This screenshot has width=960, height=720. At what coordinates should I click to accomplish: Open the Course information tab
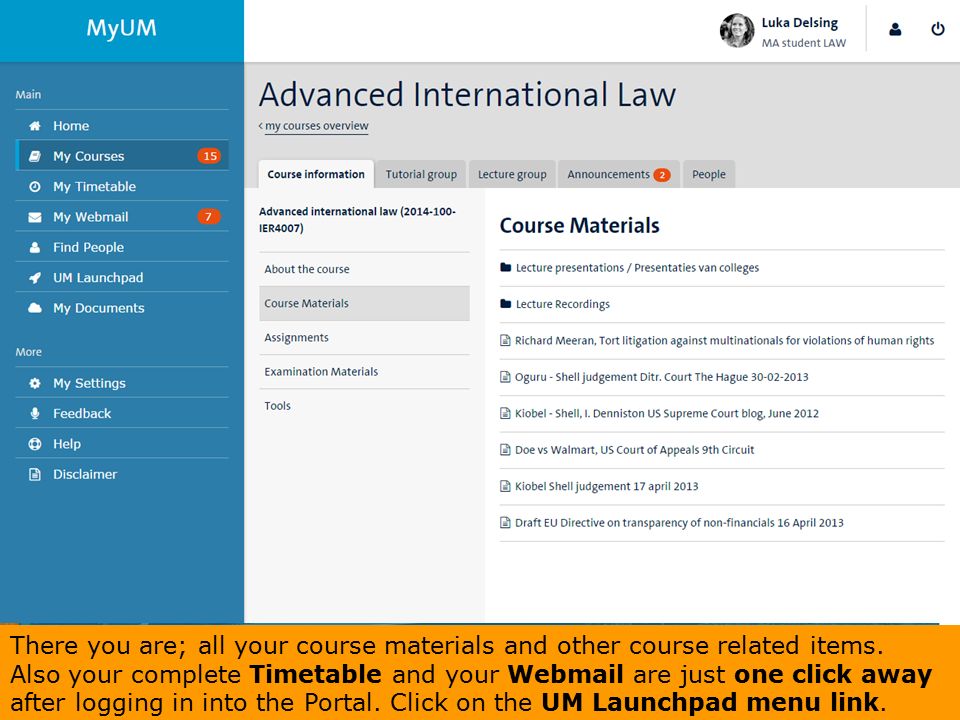pyautogui.click(x=316, y=174)
